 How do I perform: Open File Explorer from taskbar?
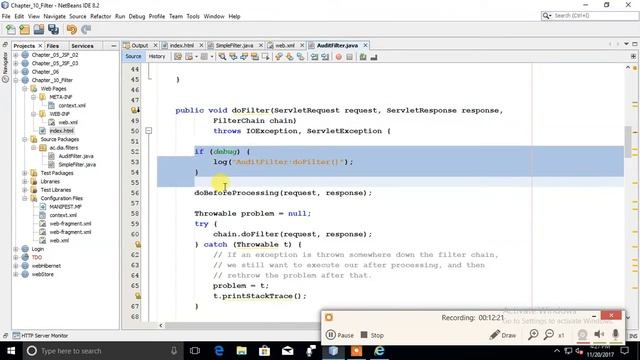click(x=242, y=351)
